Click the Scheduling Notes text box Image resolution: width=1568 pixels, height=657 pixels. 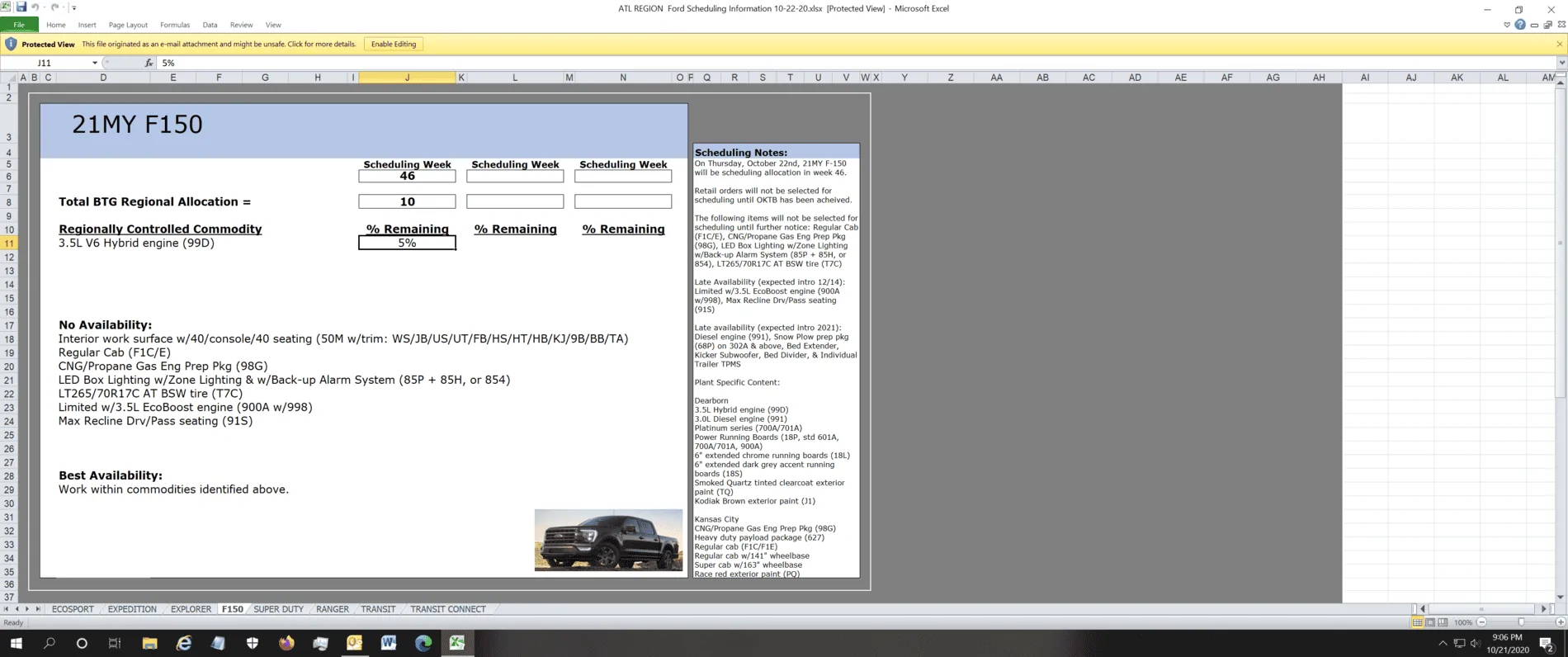(x=776, y=361)
